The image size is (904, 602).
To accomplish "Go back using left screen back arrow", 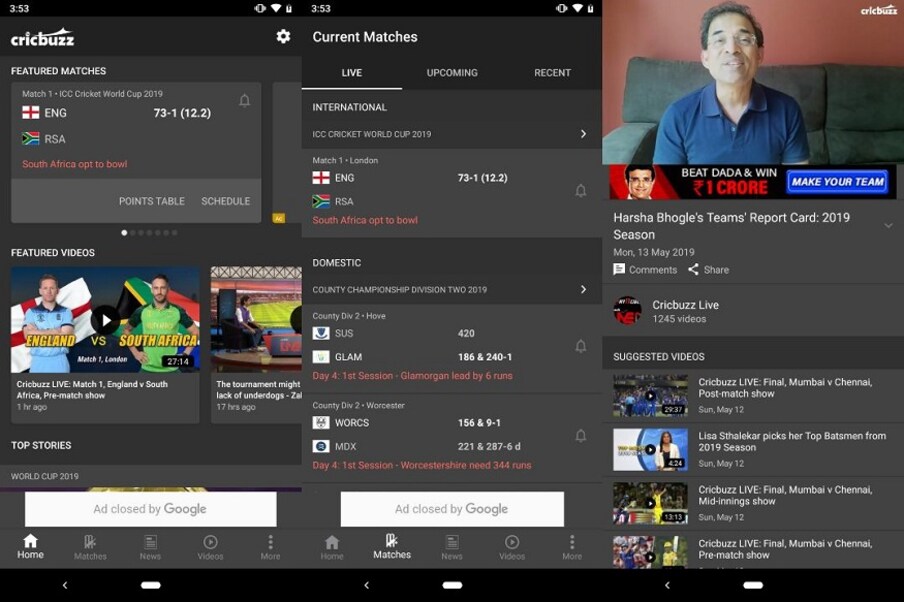I will (x=65, y=585).
